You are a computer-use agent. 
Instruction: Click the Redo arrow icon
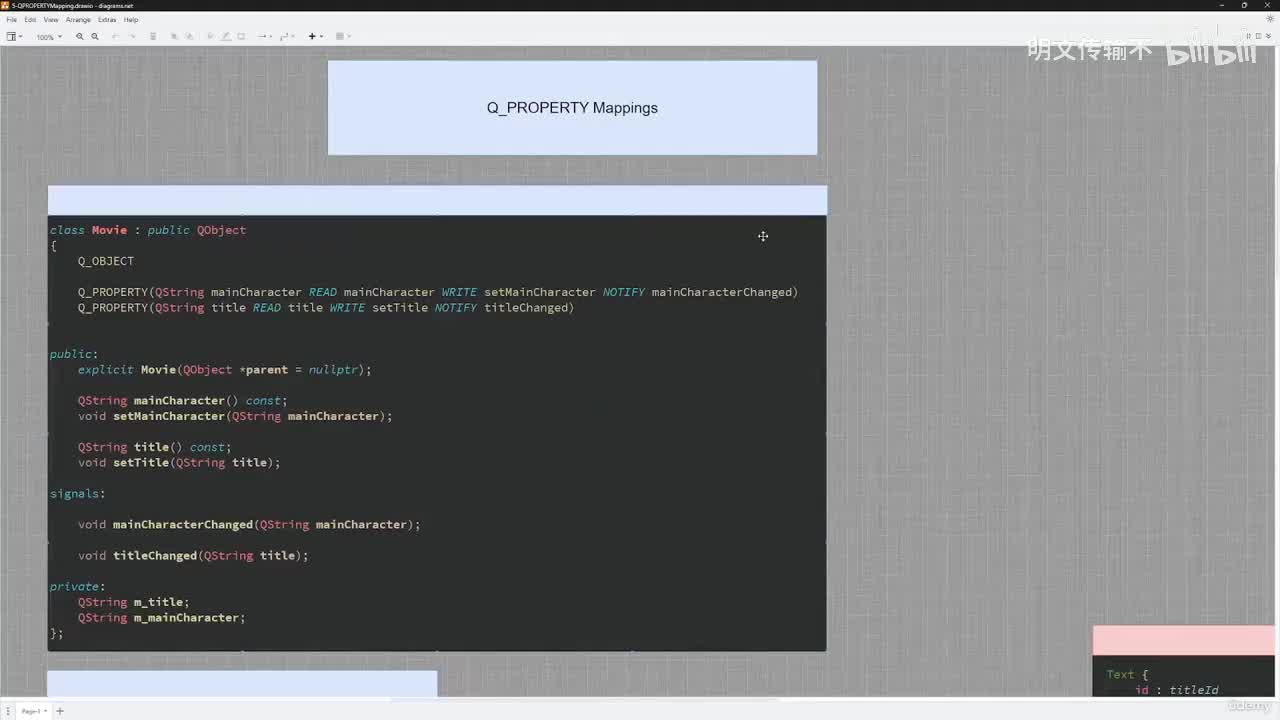(x=131, y=37)
